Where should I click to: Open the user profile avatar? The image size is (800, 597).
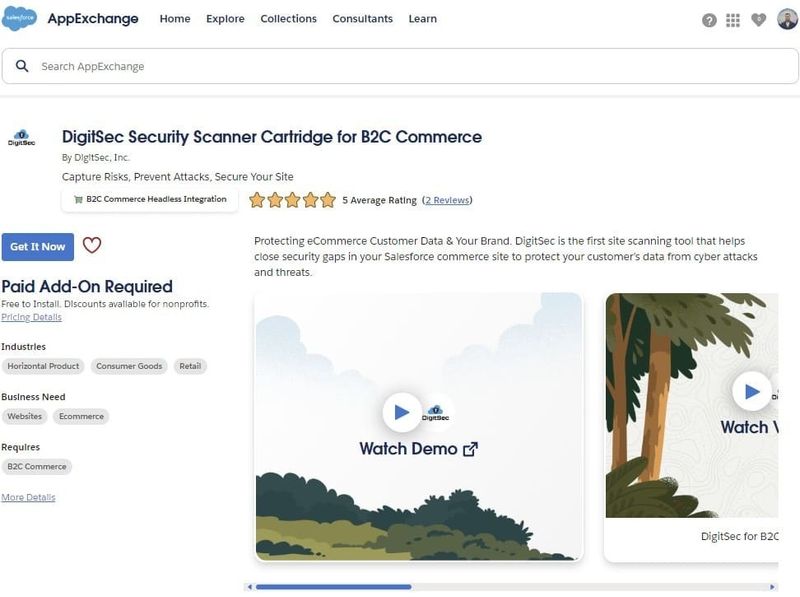(x=787, y=19)
